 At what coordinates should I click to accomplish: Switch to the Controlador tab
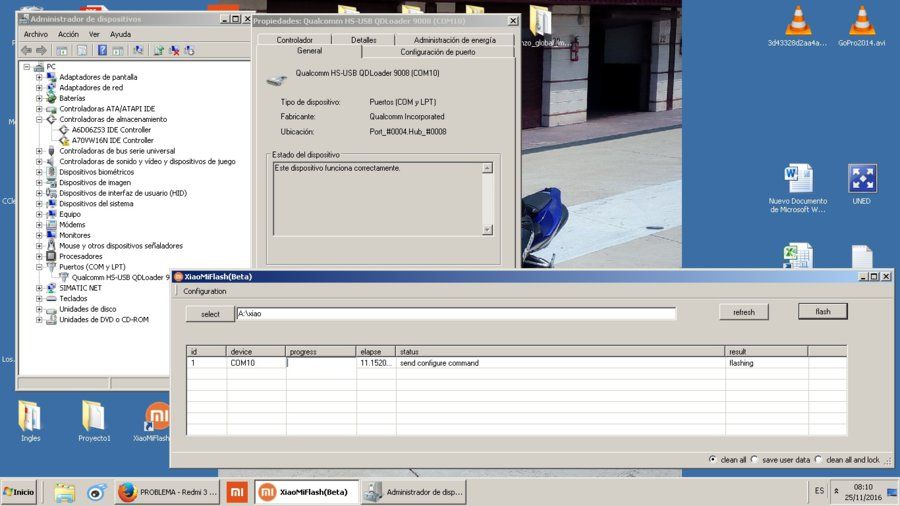tap(294, 40)
